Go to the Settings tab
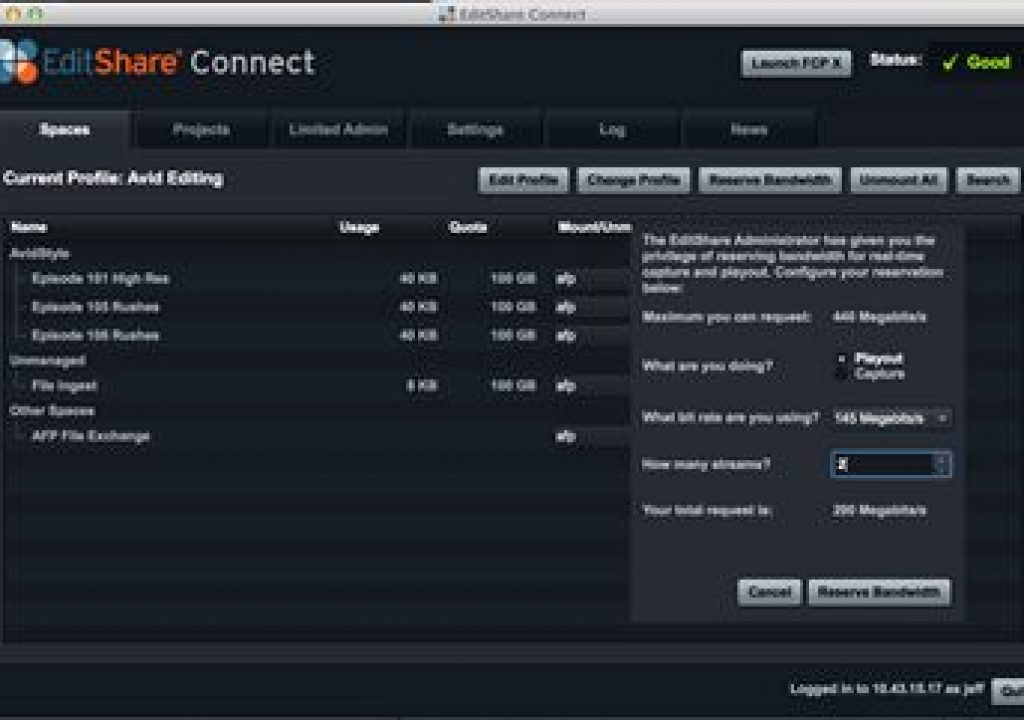This screenshot has height=720, width=1024. (x=475, y=129)
